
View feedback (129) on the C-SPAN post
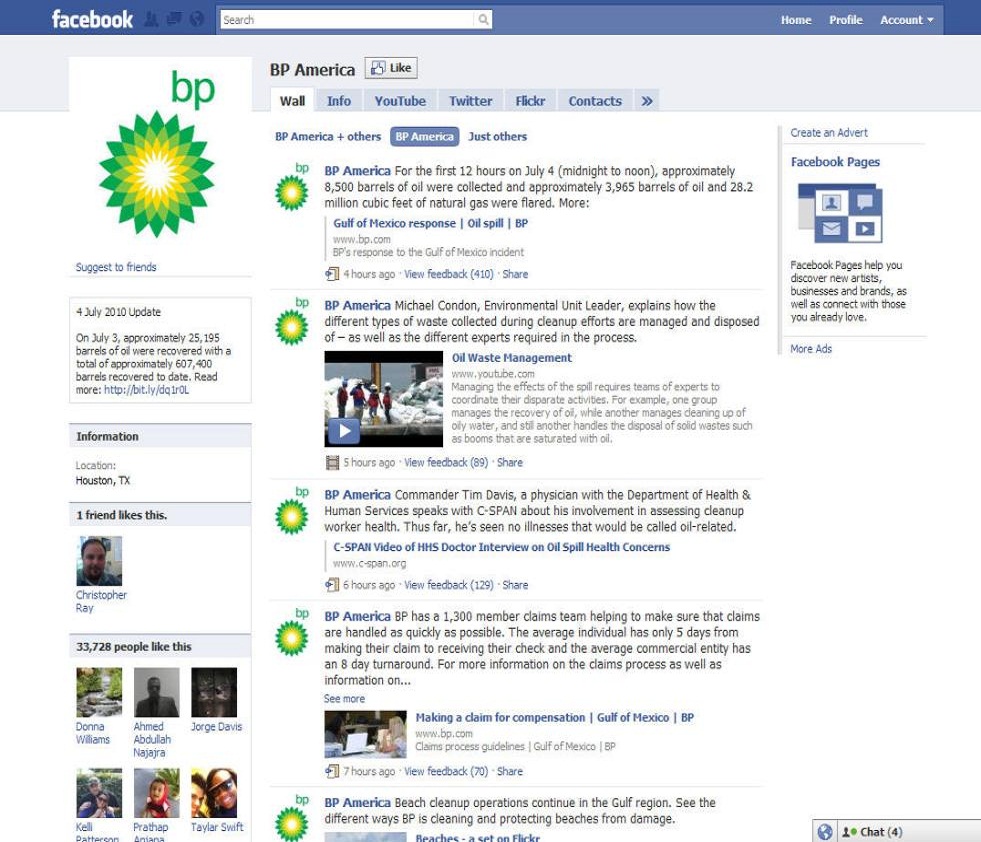[449, 585]
